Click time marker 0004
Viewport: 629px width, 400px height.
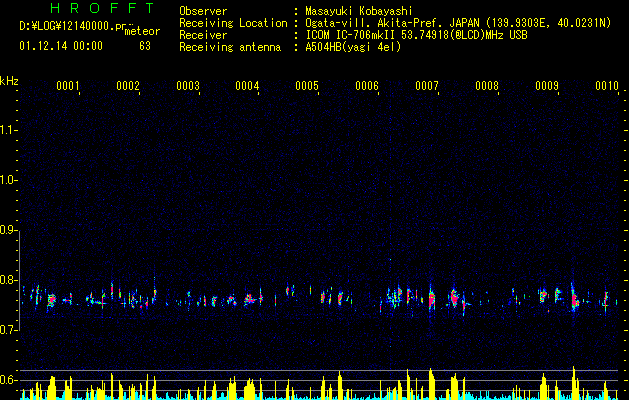tap(247, 86)
